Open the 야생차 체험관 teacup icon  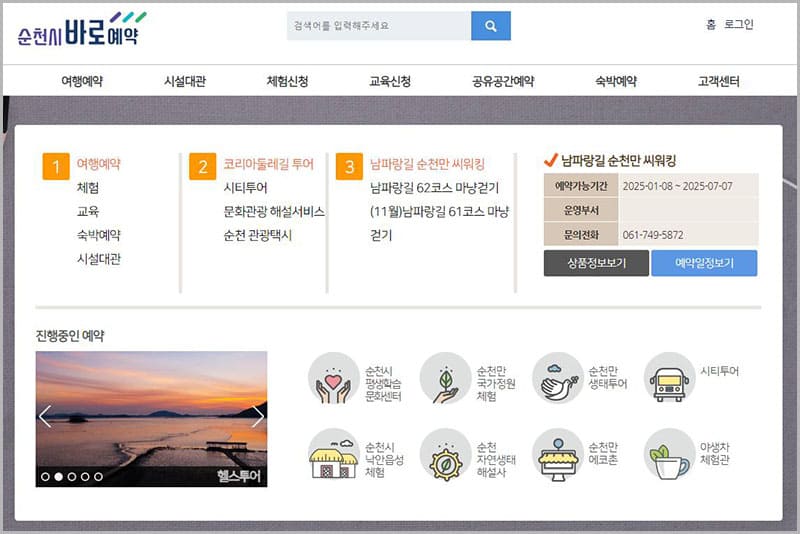(x=669, y=454)
